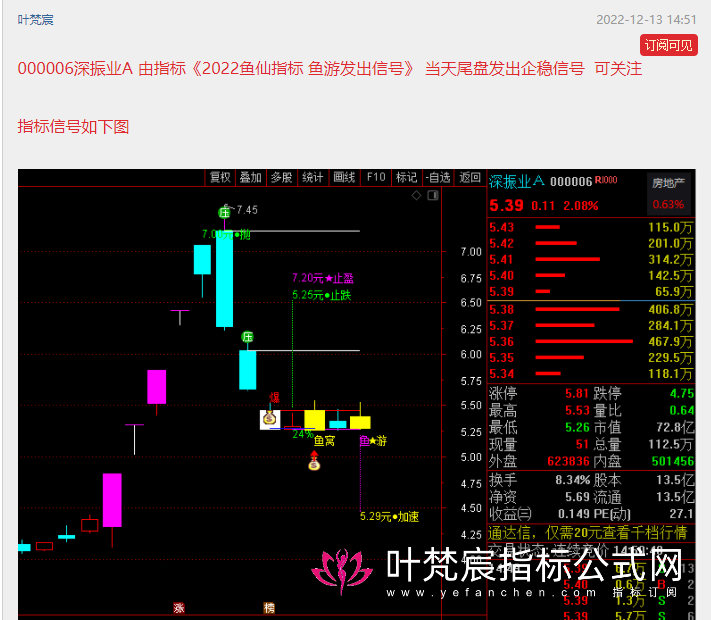The width and height of the screenshot is (711, 620).
Task: Click the 5.25元●止跌 label
Action: [321, 295]
